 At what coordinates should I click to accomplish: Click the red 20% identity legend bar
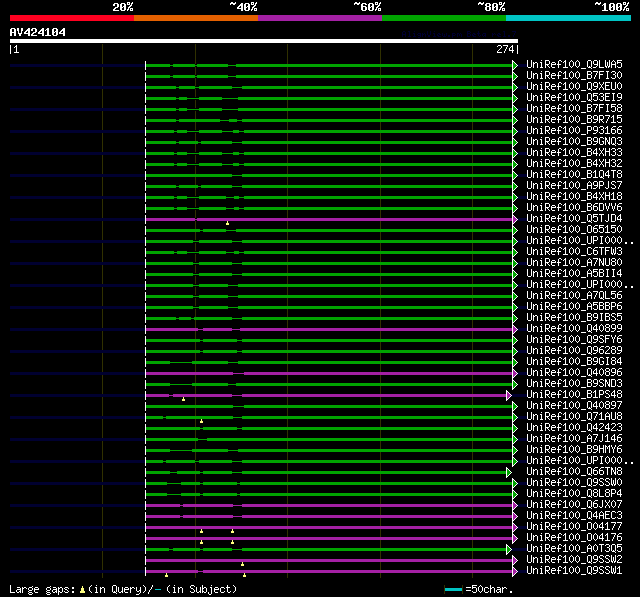click(x=72, y=18)
